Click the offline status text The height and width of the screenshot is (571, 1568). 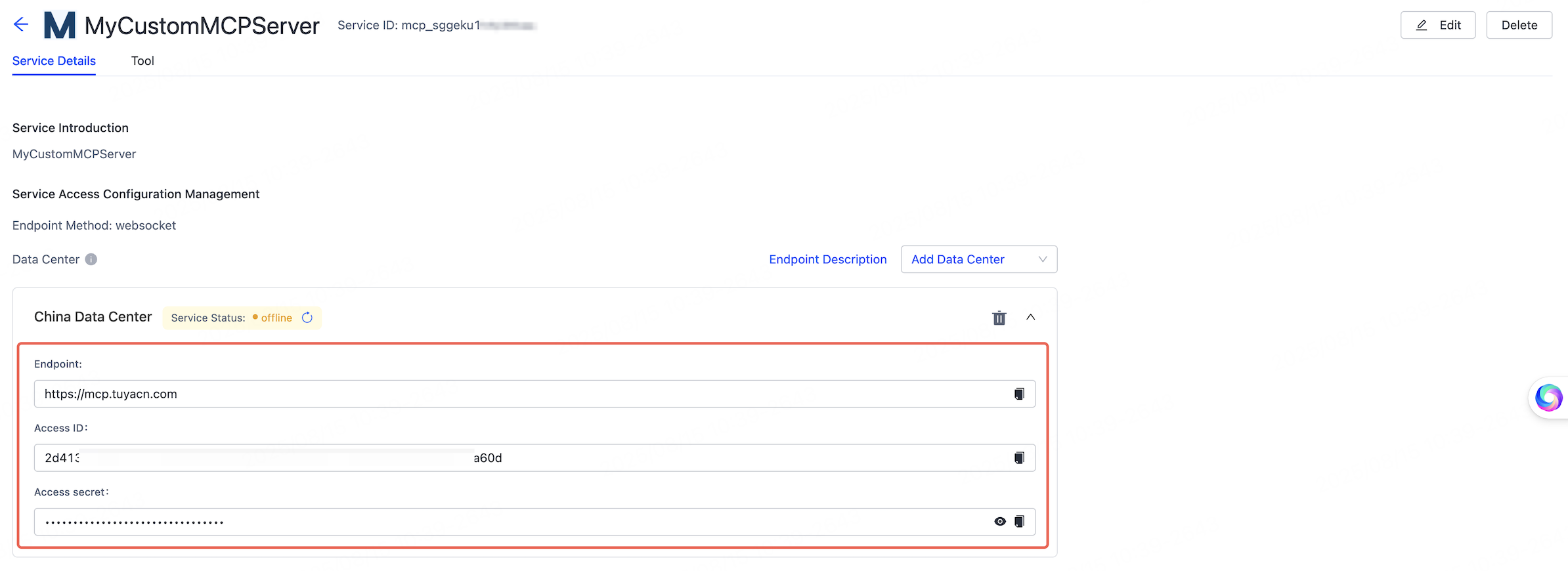(276, 318)
